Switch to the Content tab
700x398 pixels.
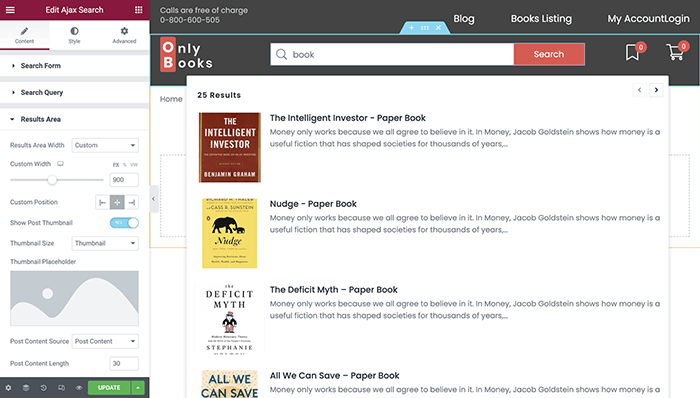tap(25, 35)
